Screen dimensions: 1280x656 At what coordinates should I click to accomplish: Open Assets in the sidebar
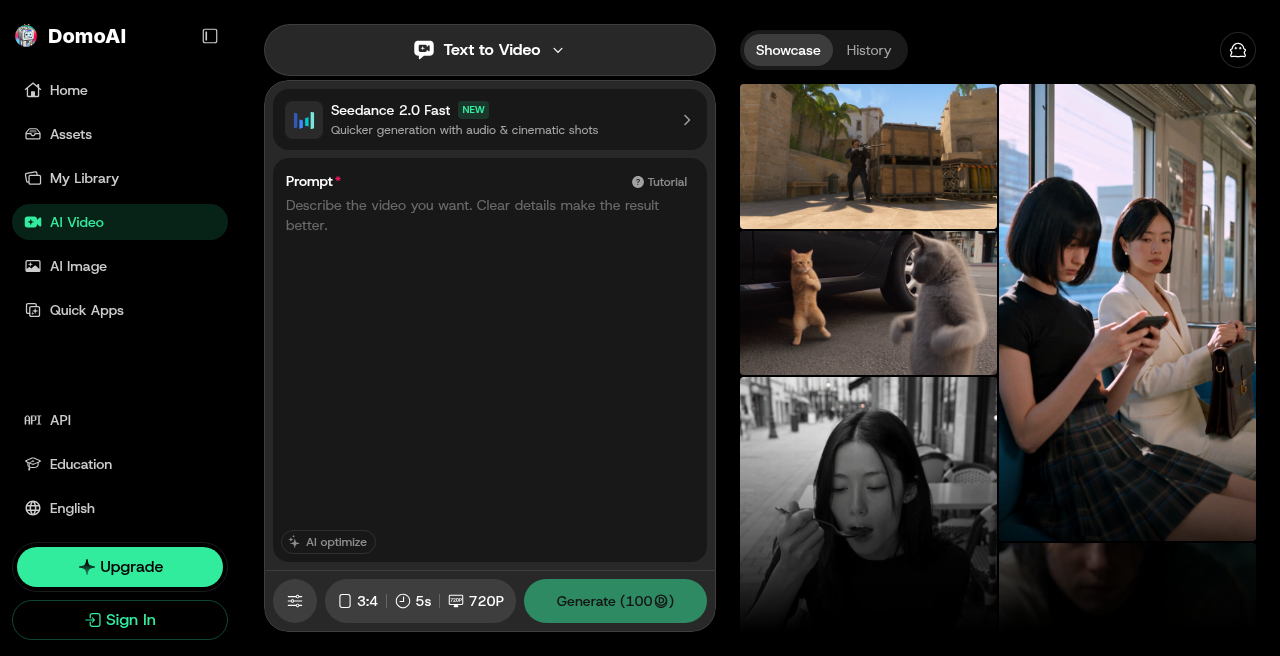coord(120,134)
